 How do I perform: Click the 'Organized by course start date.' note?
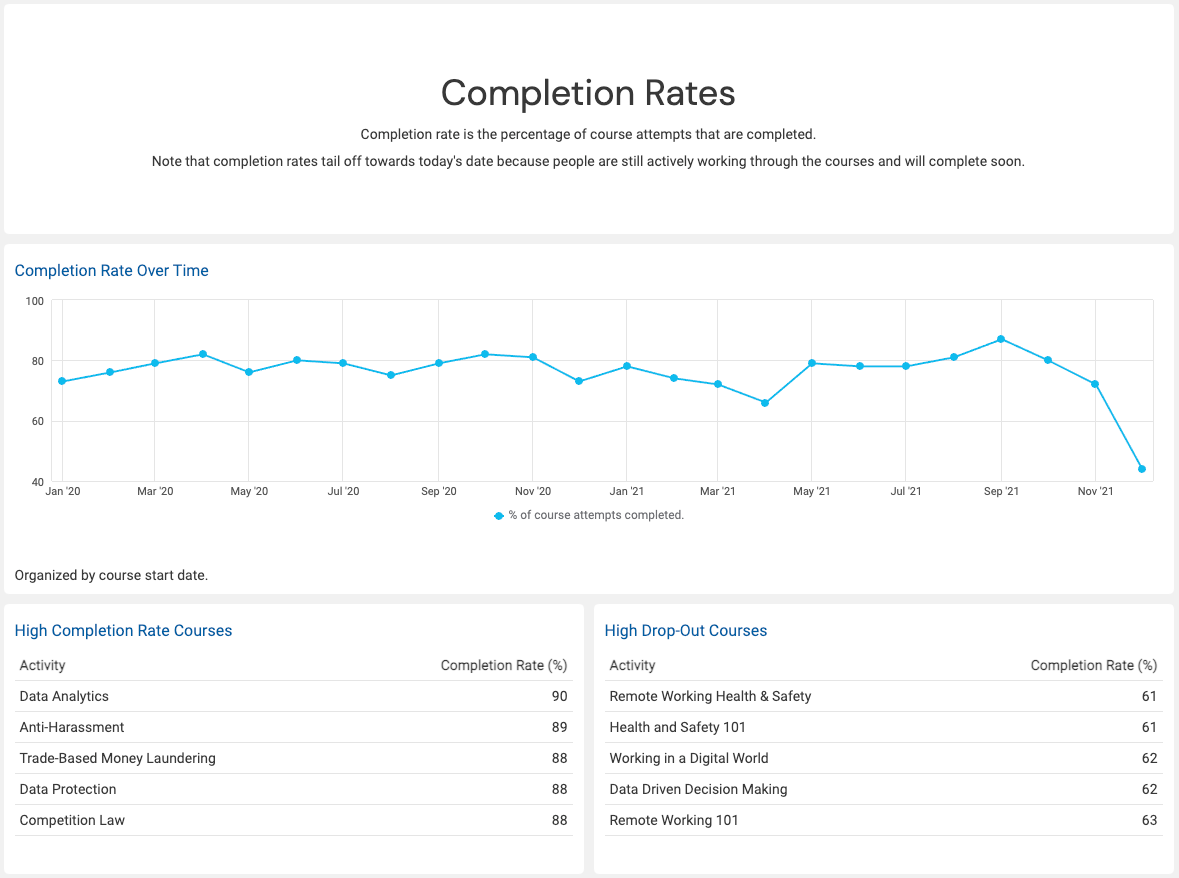click(111, 575)
